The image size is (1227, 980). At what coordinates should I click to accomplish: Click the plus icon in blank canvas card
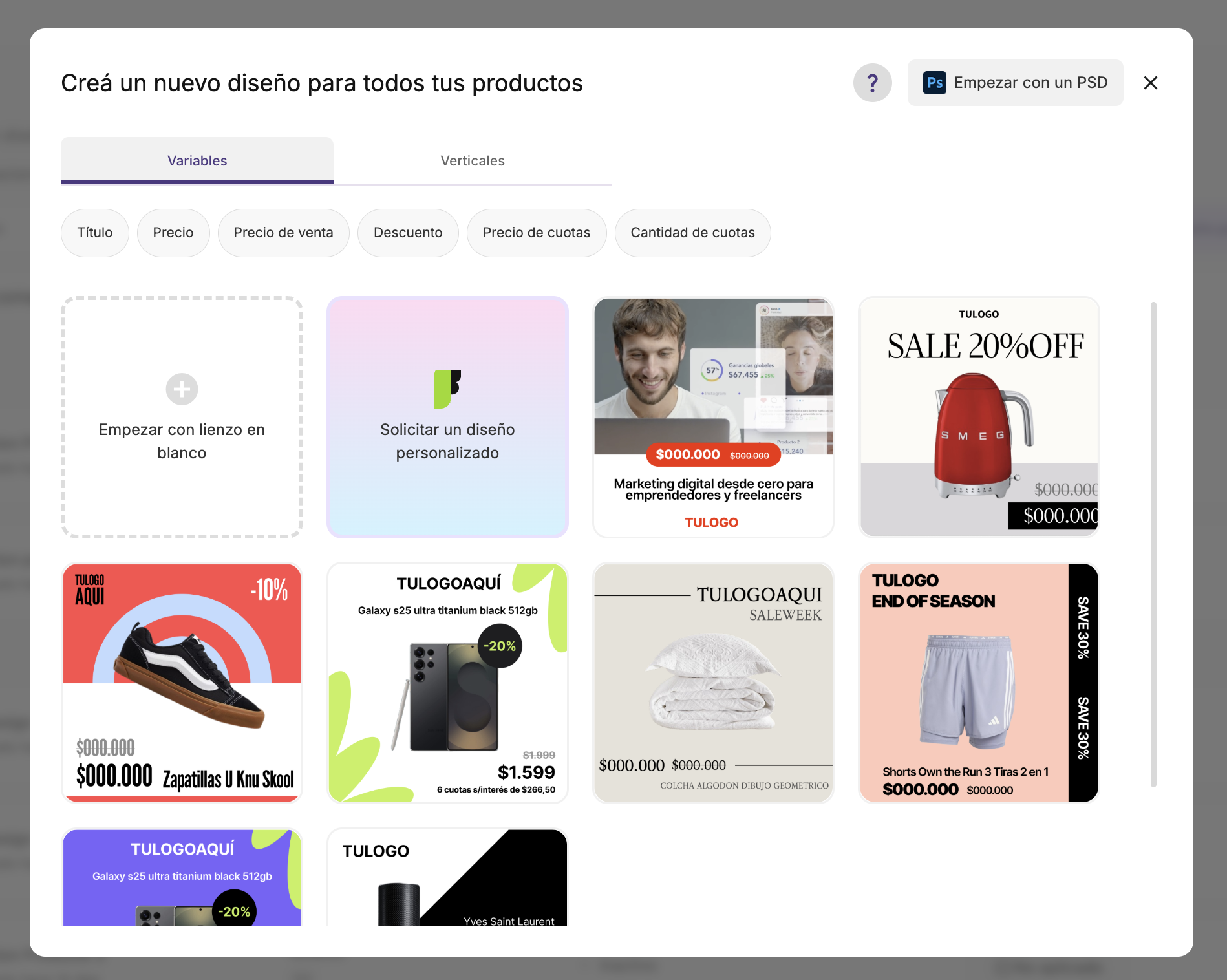tap(182, 389)
